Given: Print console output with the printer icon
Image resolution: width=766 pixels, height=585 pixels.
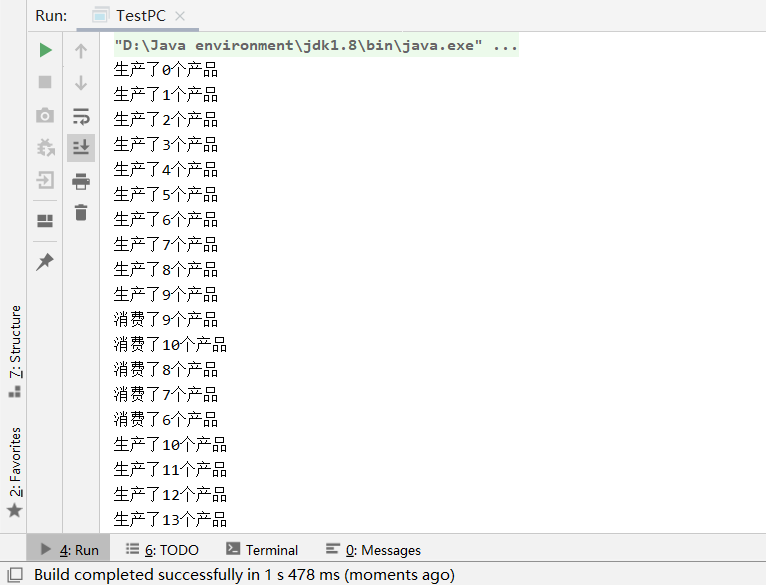Looking at the screenshot, I should [81, 181].
